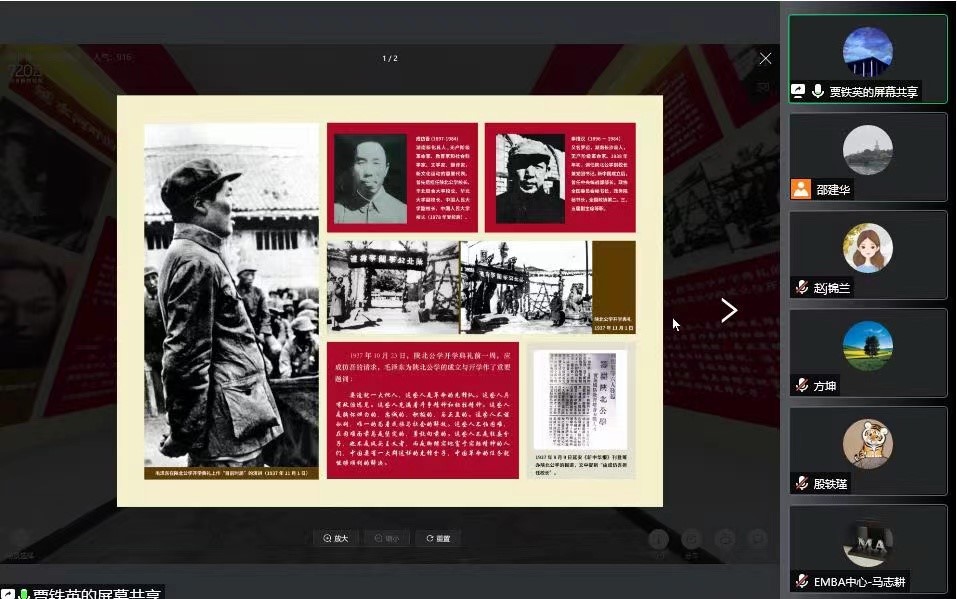Click the 缩小 zoom out button

387,538
